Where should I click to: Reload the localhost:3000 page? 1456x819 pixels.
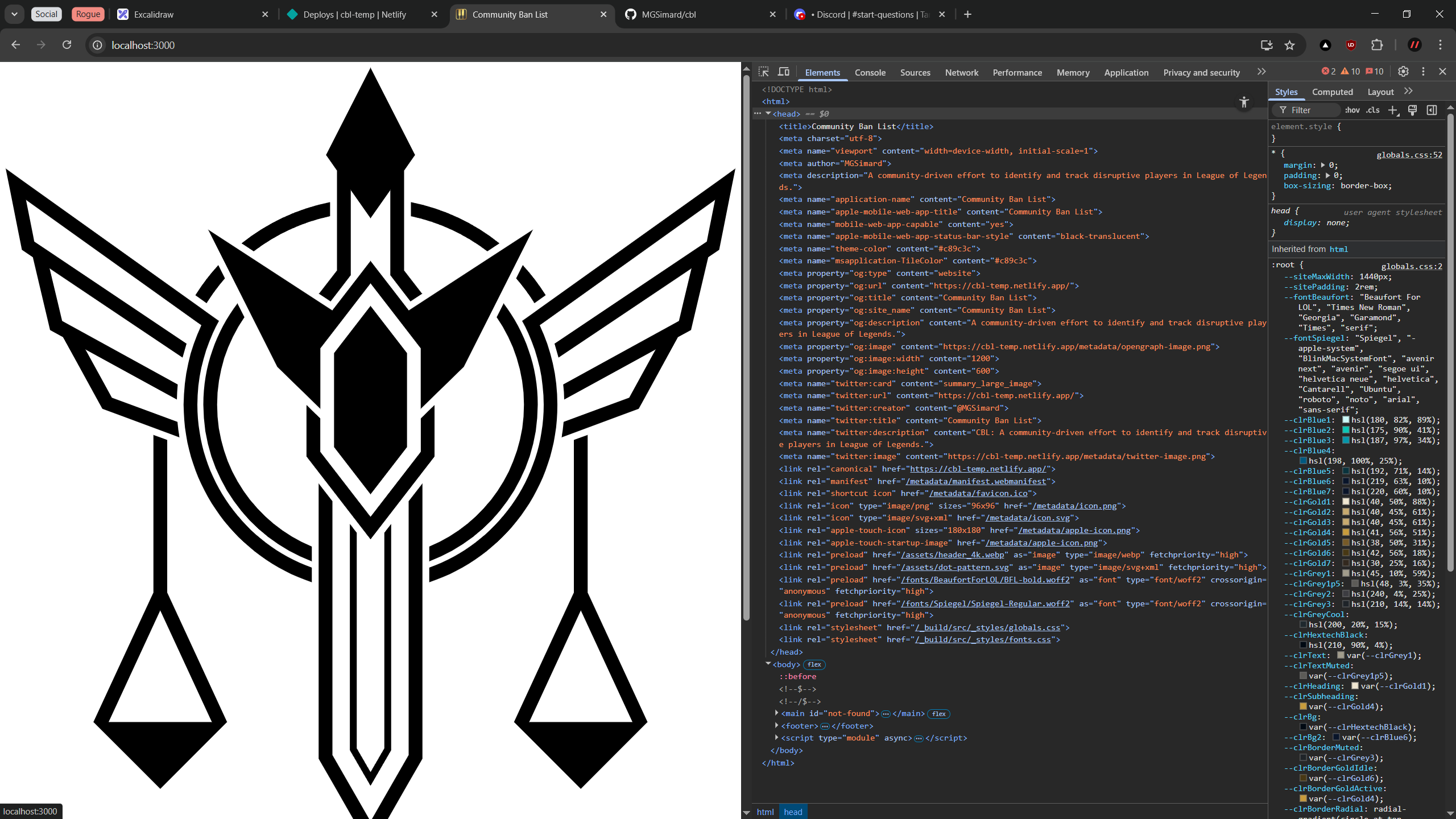(67, 45)
